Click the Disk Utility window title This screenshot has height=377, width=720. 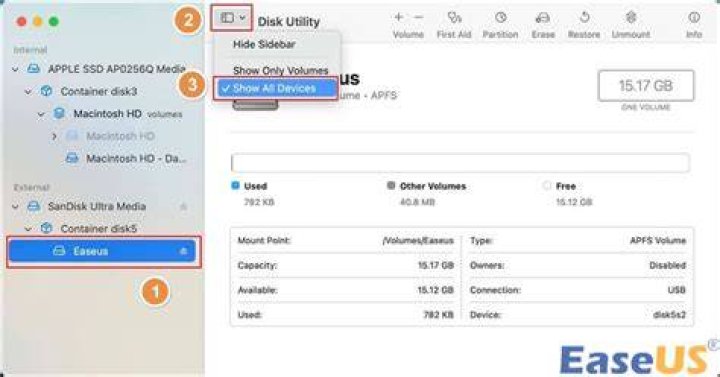pos(289,22)
